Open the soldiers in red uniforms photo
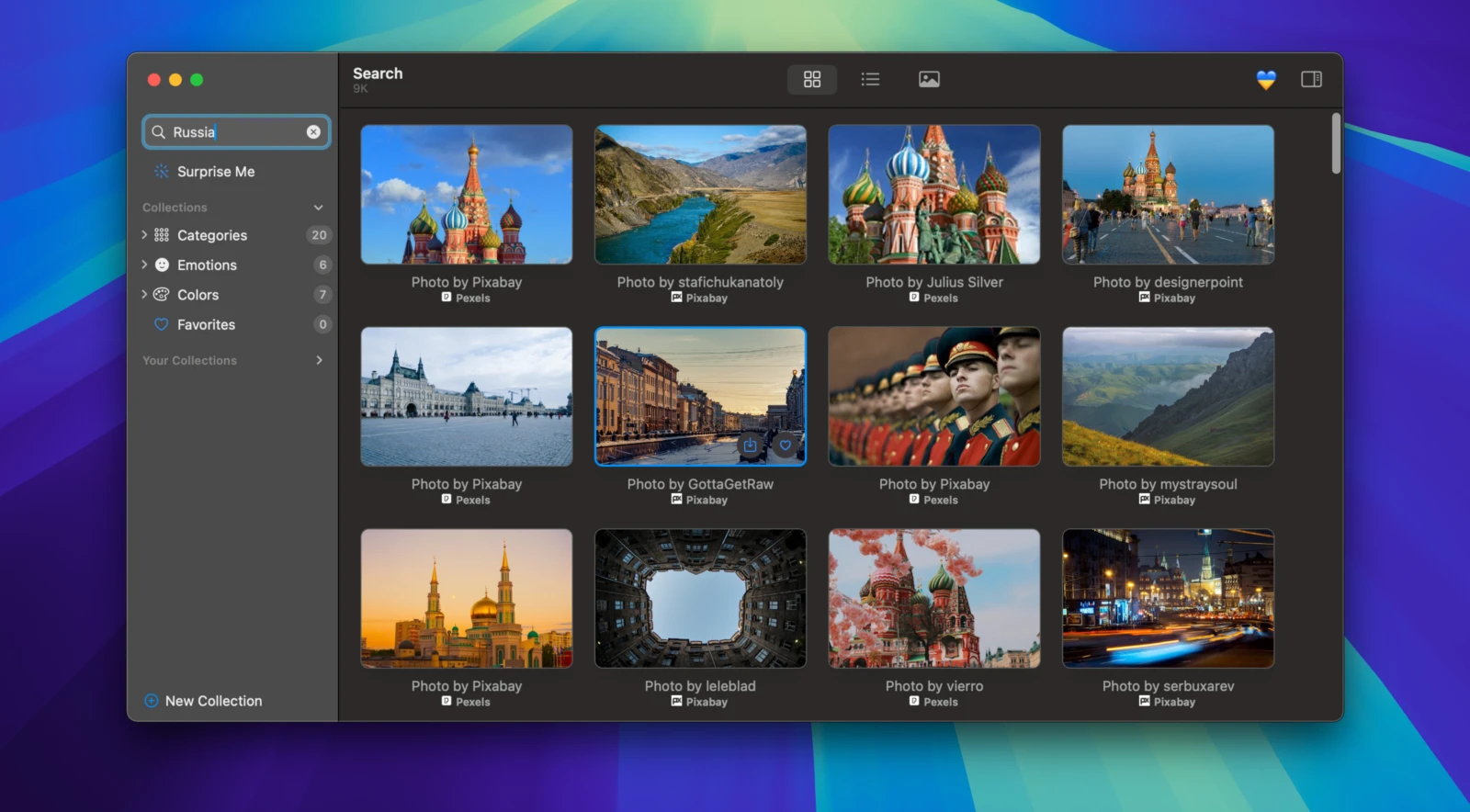 point(933,397)
